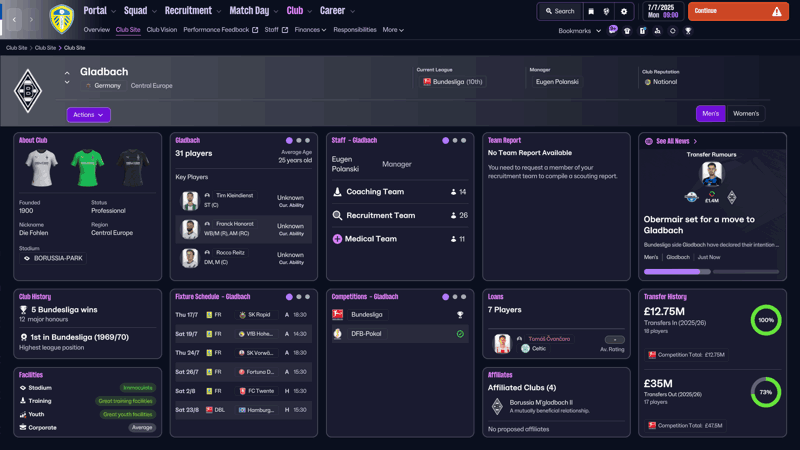The height and width of the screenshot is (450, 800).
Task: Open the scouting circle shortcut icon
Action: point(672,31)
